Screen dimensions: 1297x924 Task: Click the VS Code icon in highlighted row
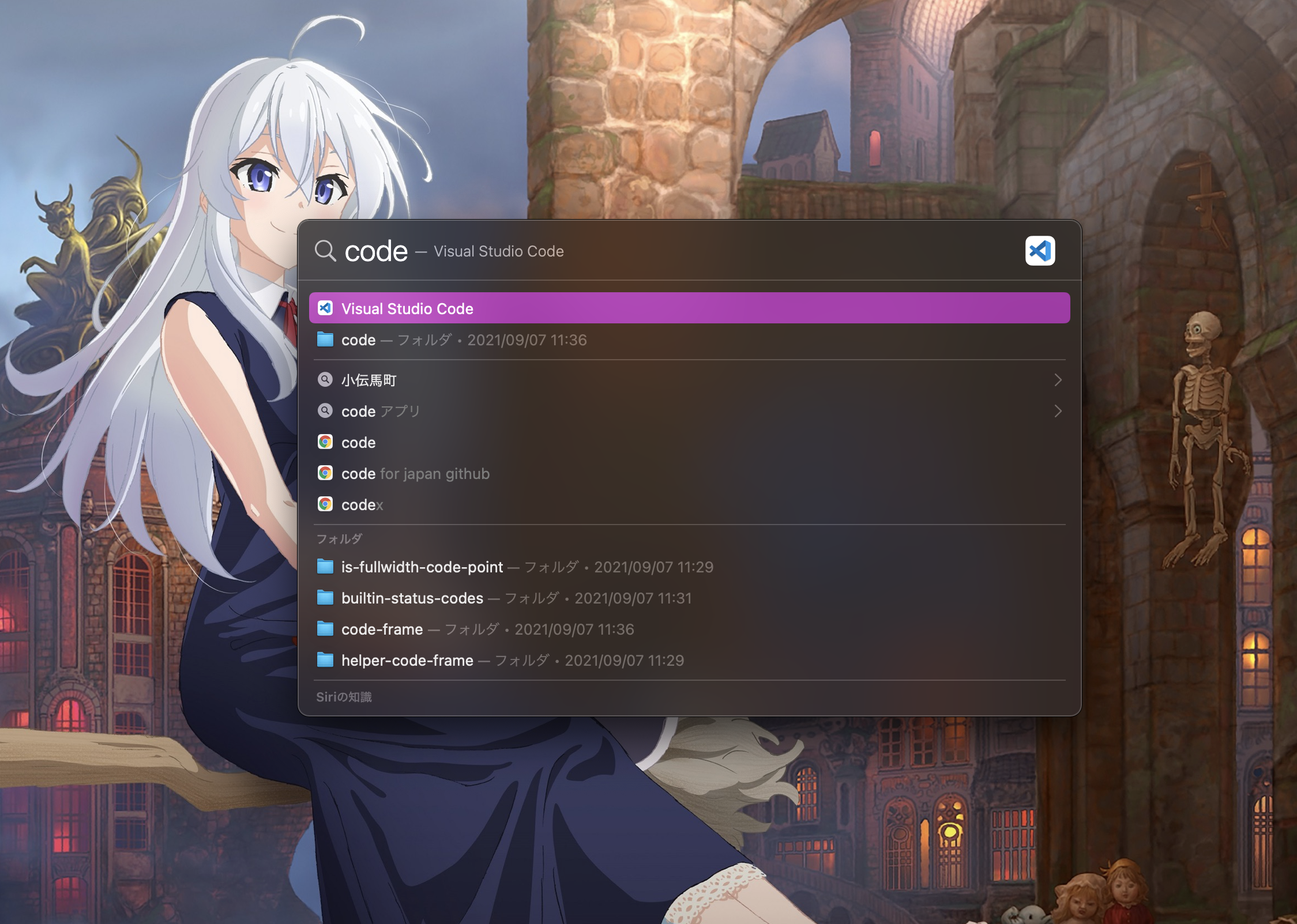325,308
